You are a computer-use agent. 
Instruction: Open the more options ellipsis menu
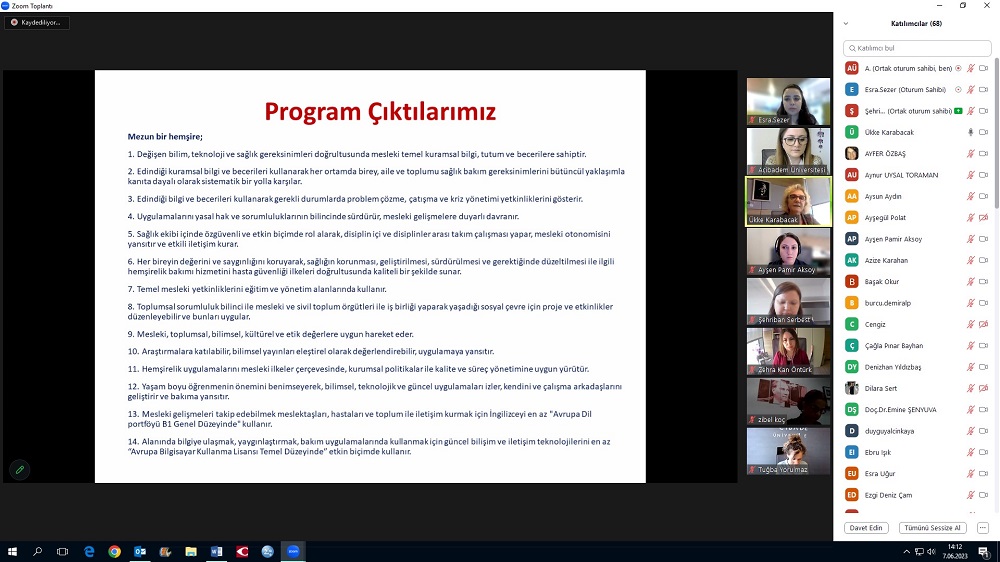982,528
